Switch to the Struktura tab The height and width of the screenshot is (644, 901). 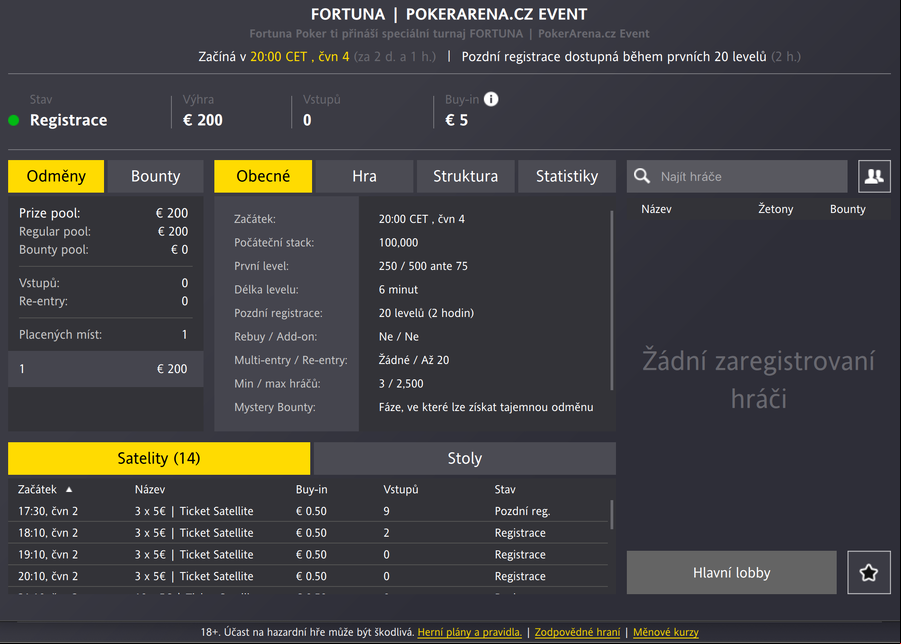tap(465, 176)
